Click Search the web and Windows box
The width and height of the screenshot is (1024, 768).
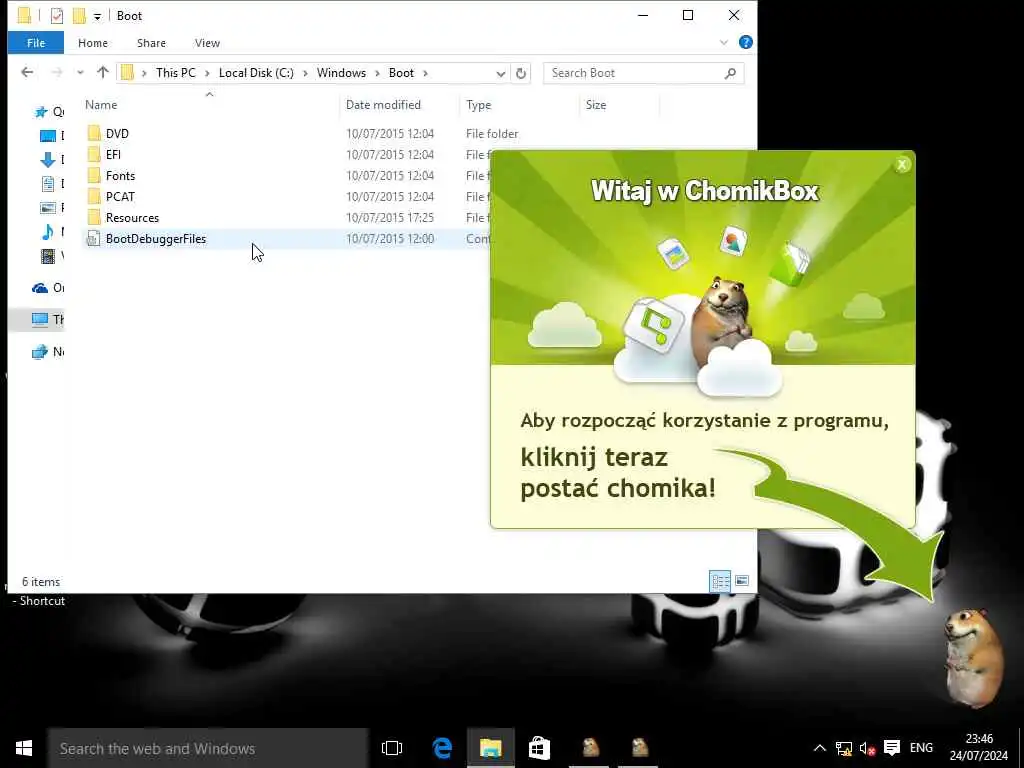pos(208,748)
